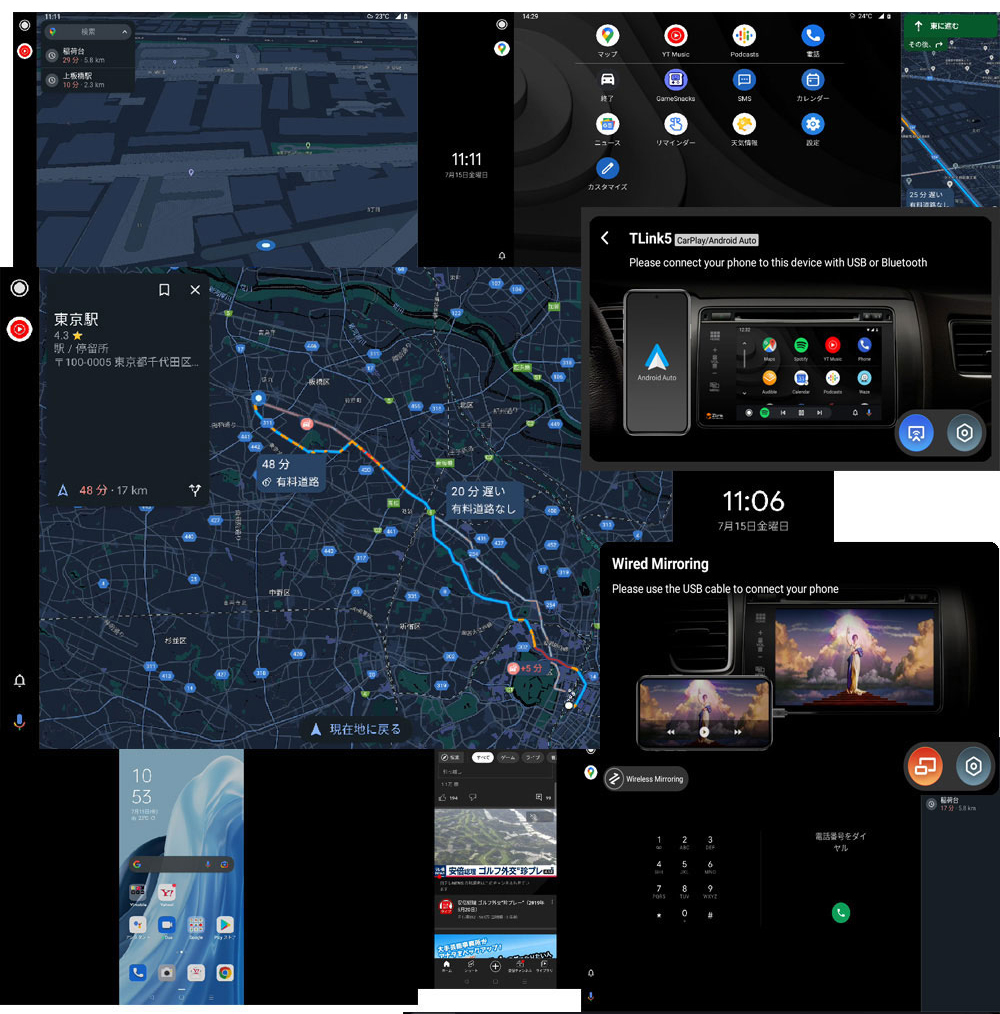The height and width of the screenshot is (1014, 1000).
Task: Start navigation with 48 分 · 17 km
Action: point(105,490)
